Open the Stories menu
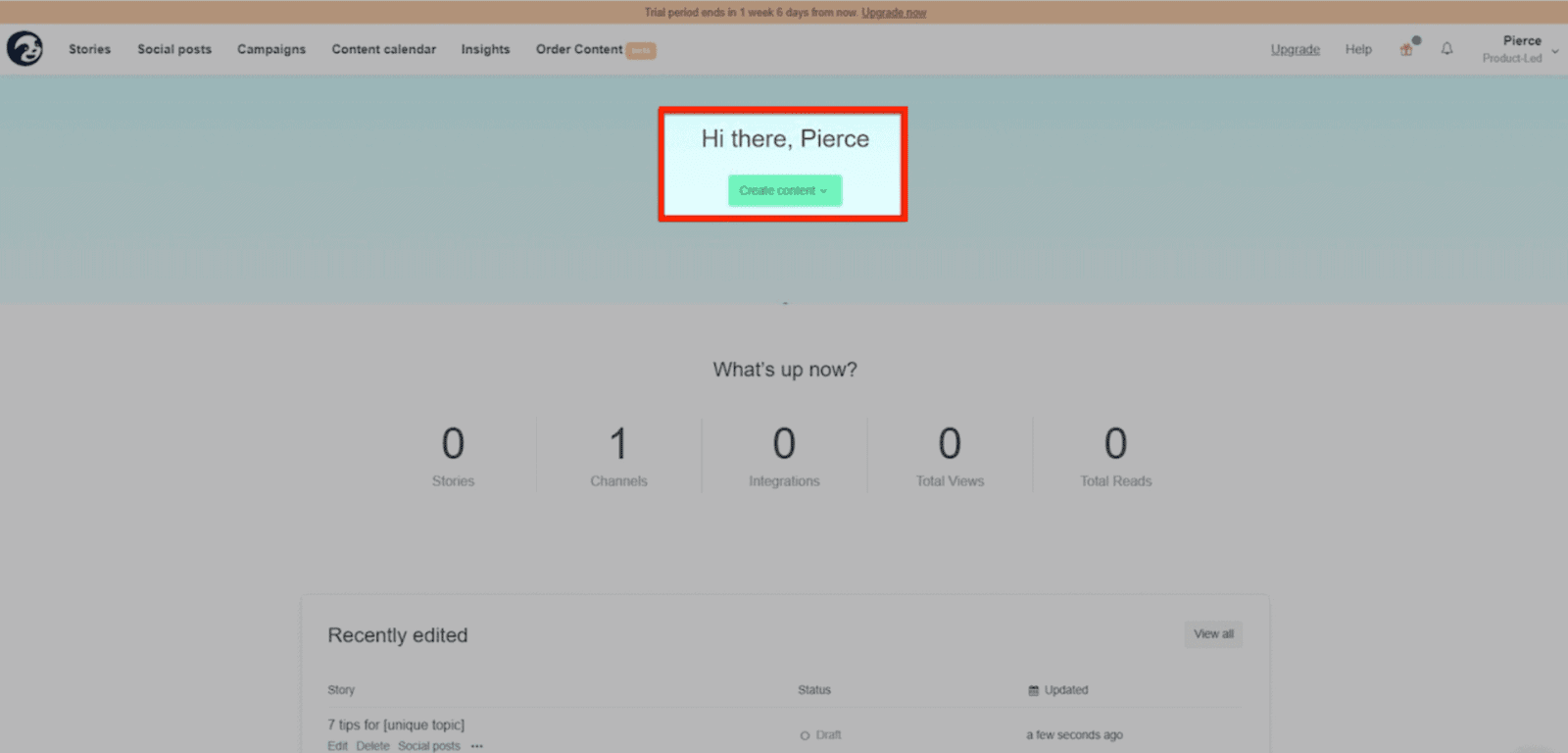 tap(89, 49)
